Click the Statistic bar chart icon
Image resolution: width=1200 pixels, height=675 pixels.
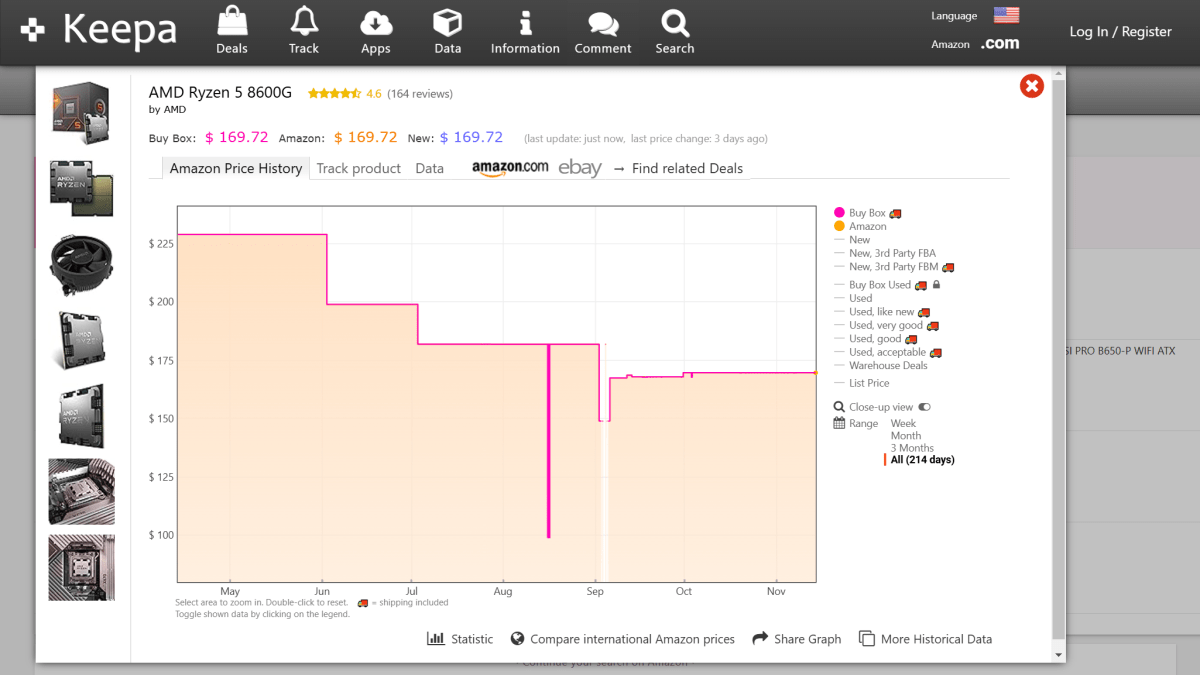(436, 639)
